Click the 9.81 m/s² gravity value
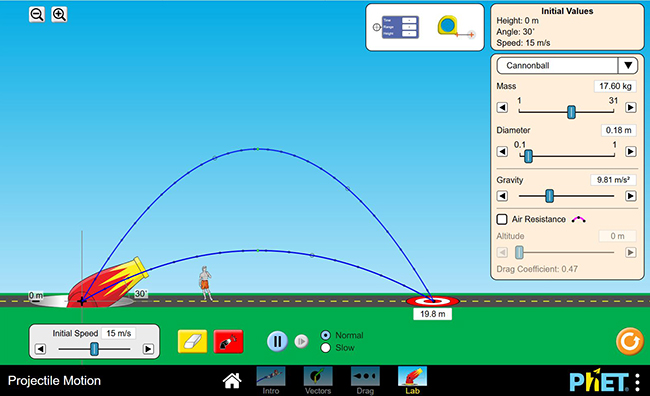 (x=613, y=180)
